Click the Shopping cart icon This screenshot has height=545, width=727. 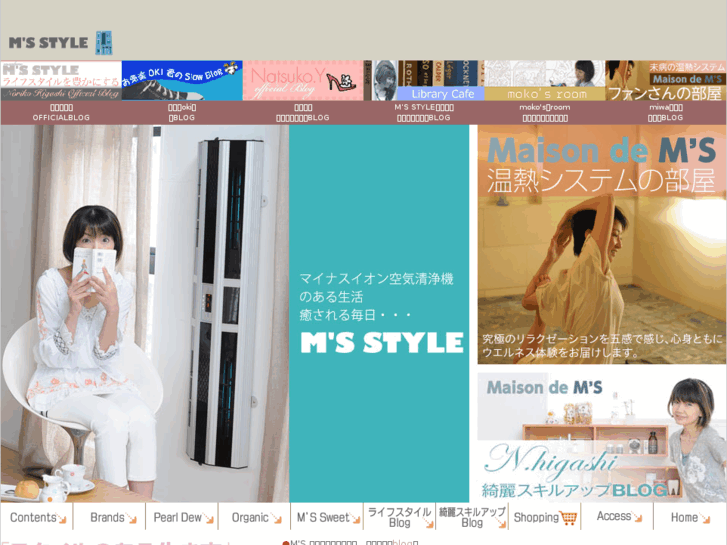coord(568,518)
